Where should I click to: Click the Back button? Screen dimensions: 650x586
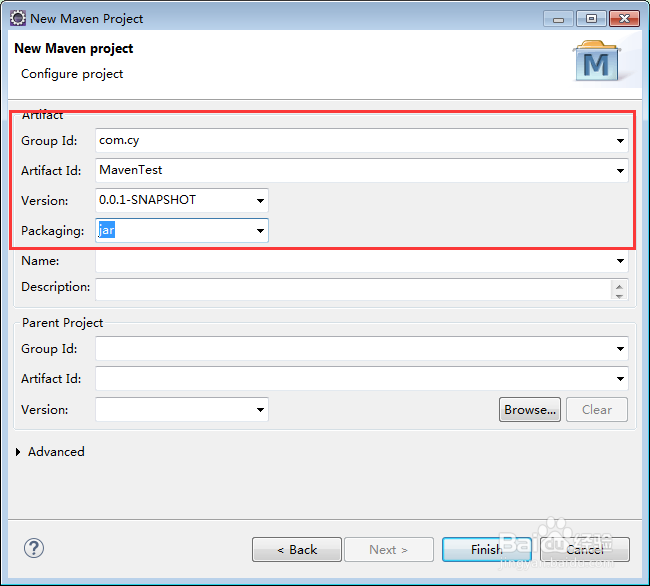[297, 550]
